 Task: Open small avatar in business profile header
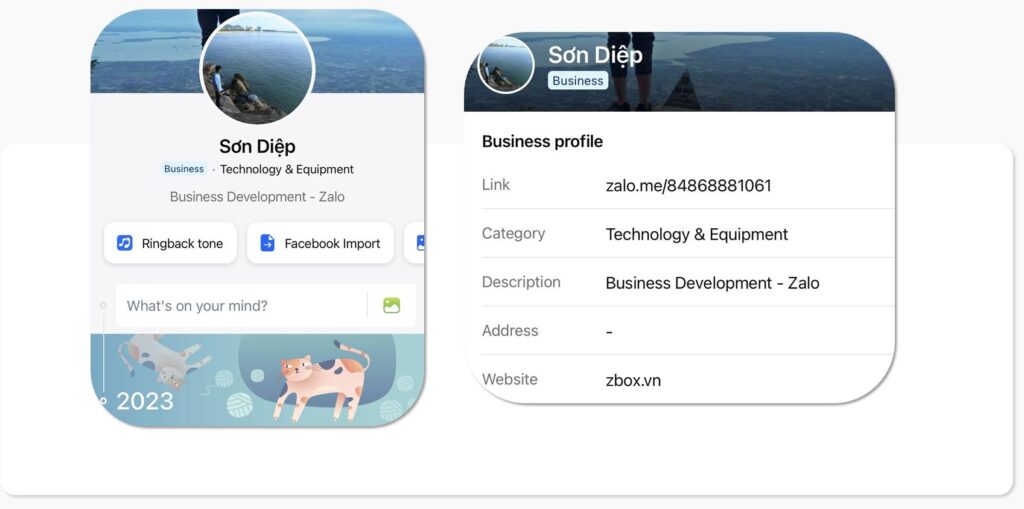click(505, 65)
